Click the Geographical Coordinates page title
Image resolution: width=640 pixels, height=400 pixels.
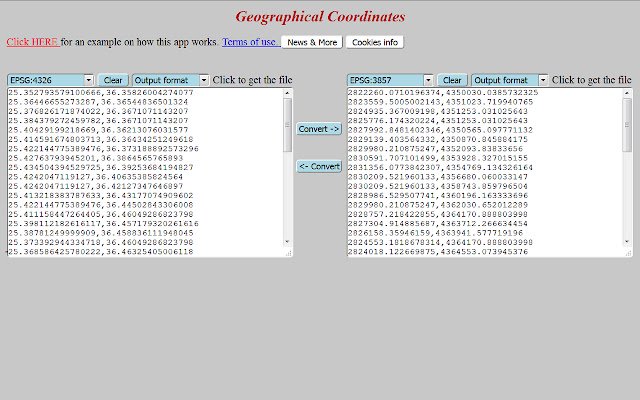(320, 17)
